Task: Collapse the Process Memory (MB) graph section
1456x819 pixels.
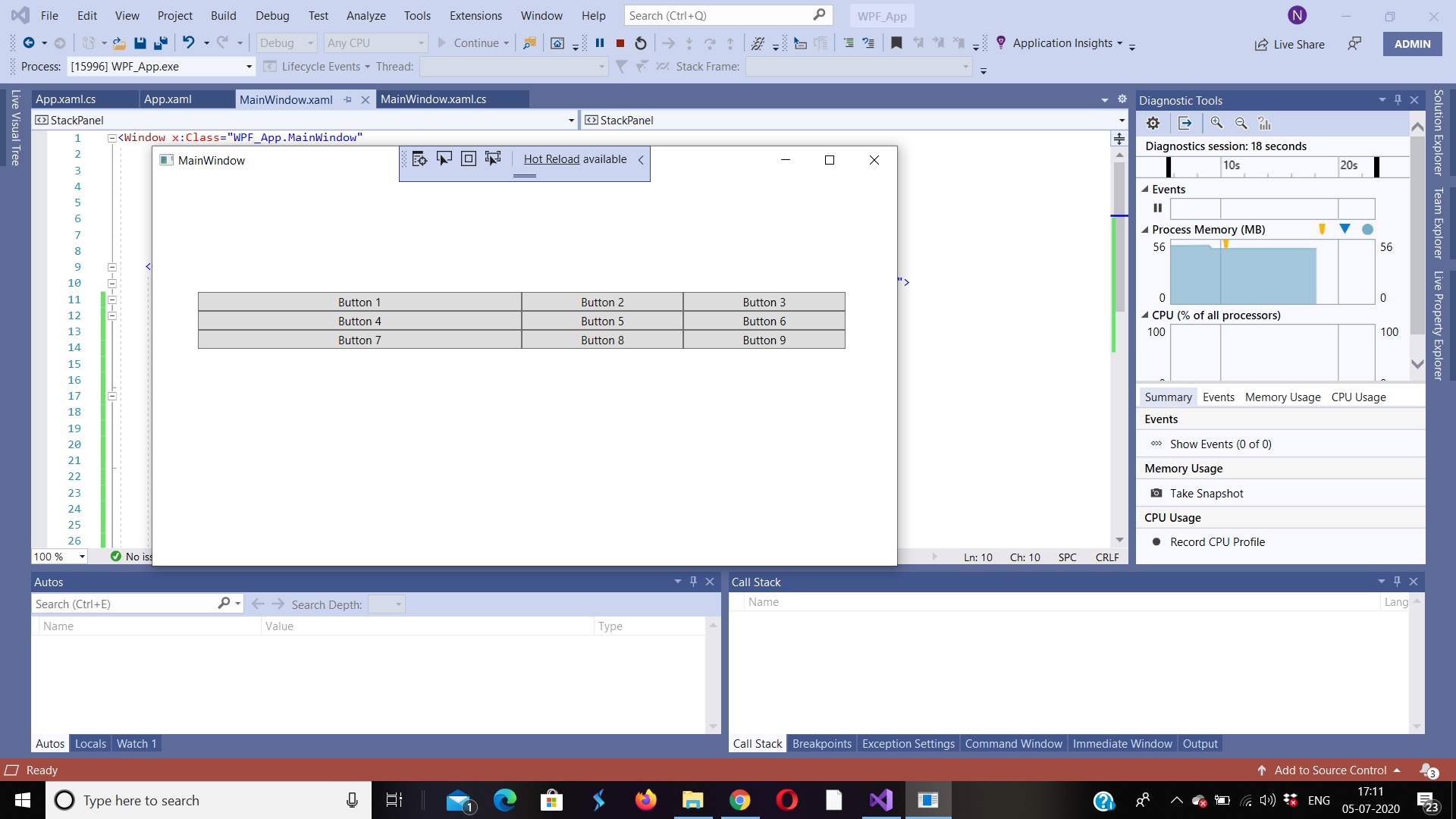Action: pyautogui.click(x=1145, y=230)
